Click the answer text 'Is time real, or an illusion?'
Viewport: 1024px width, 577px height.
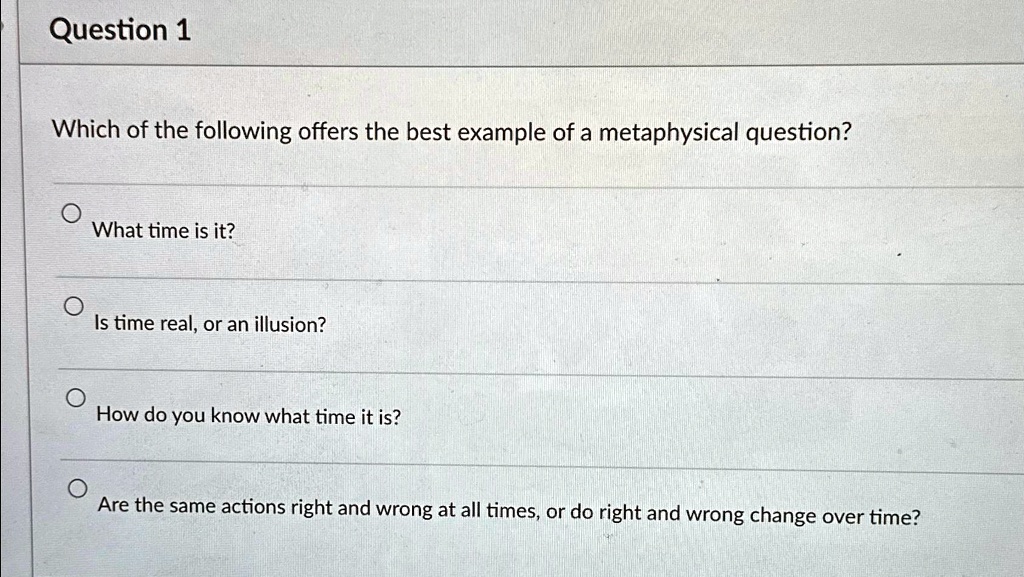tap(209, 324)
